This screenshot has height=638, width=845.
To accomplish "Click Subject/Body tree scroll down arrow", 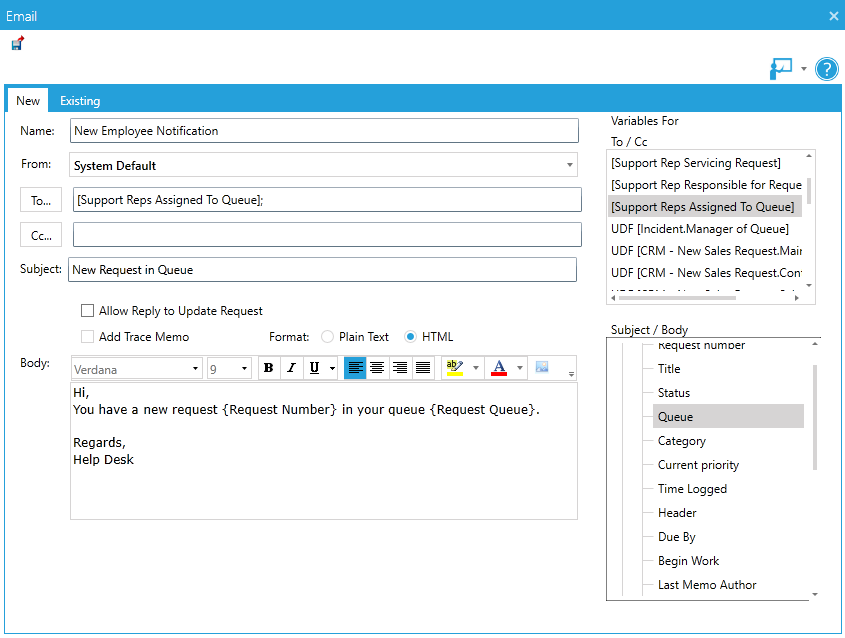I will [x=815, y=594].
